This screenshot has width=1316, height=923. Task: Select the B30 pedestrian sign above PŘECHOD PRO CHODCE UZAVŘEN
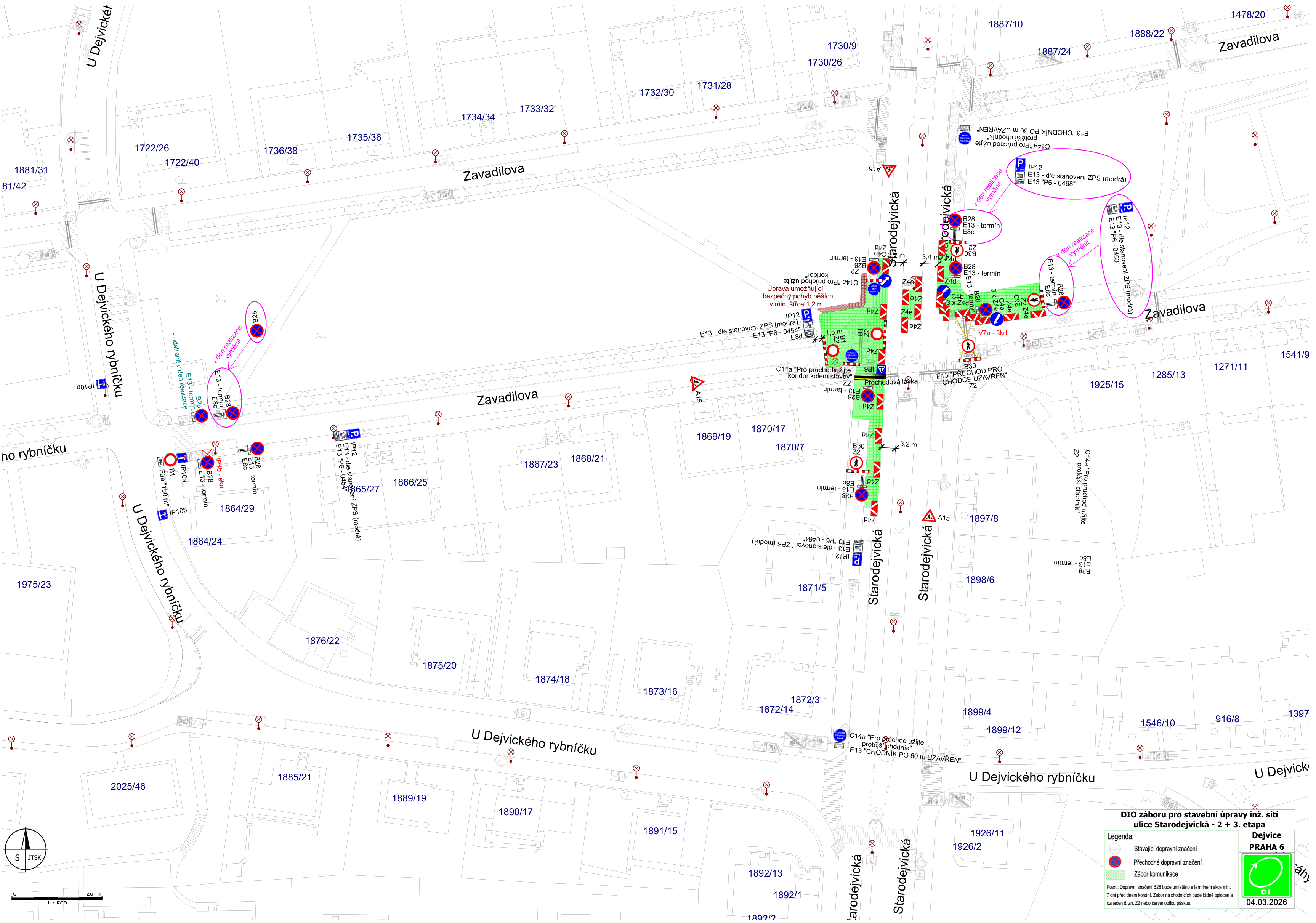[968, 346]
